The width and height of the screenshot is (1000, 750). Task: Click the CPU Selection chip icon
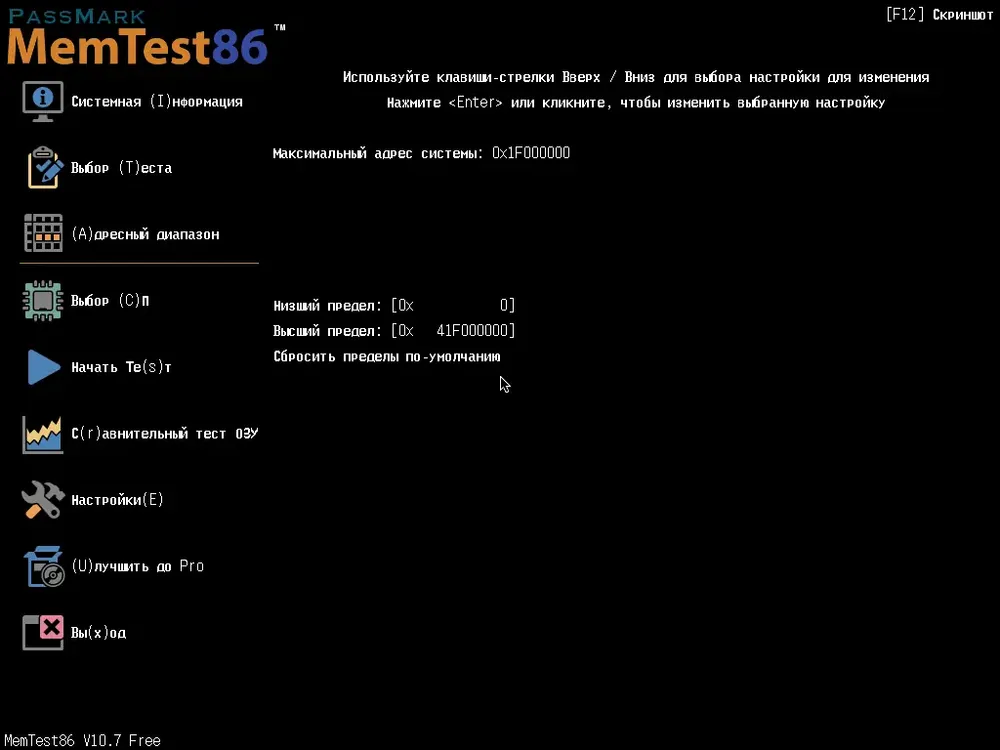click(x=43, y=300)
